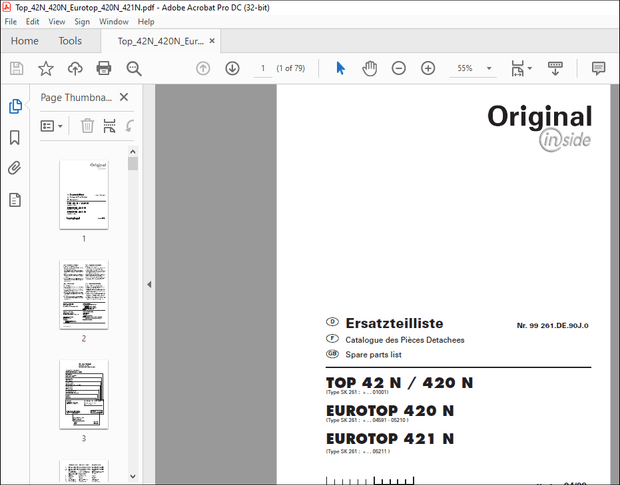Image resolution: width=620 pixels, height=485 pixels.
Task: Collapse the navigation pane arrow
Action: click(149, 284)
